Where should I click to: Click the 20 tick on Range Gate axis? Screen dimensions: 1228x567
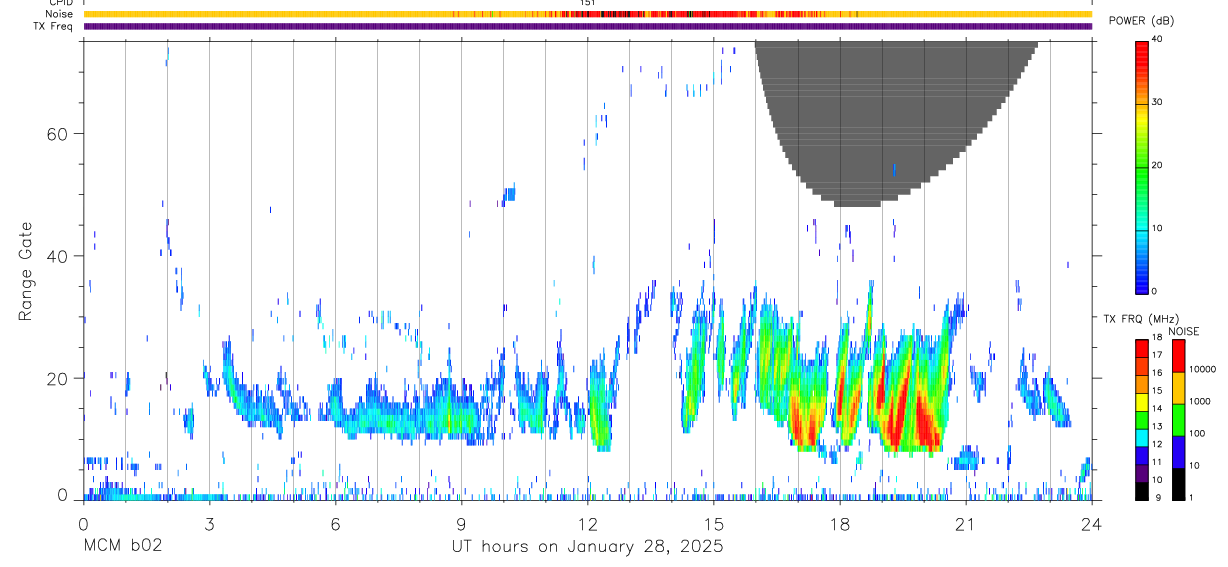tap(58, 378)
